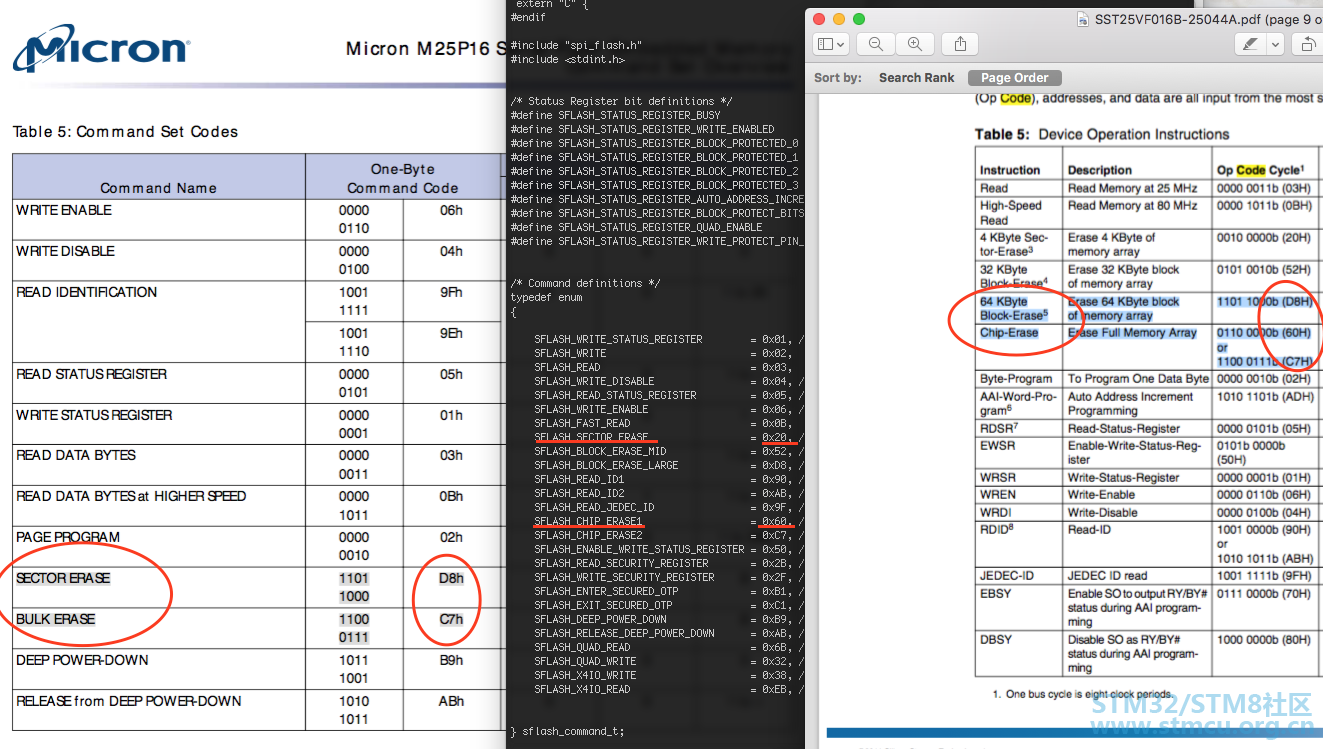Screen dimensions: 1323x749
Task: Maximize Preview using the green button
Action: (858, 19)
